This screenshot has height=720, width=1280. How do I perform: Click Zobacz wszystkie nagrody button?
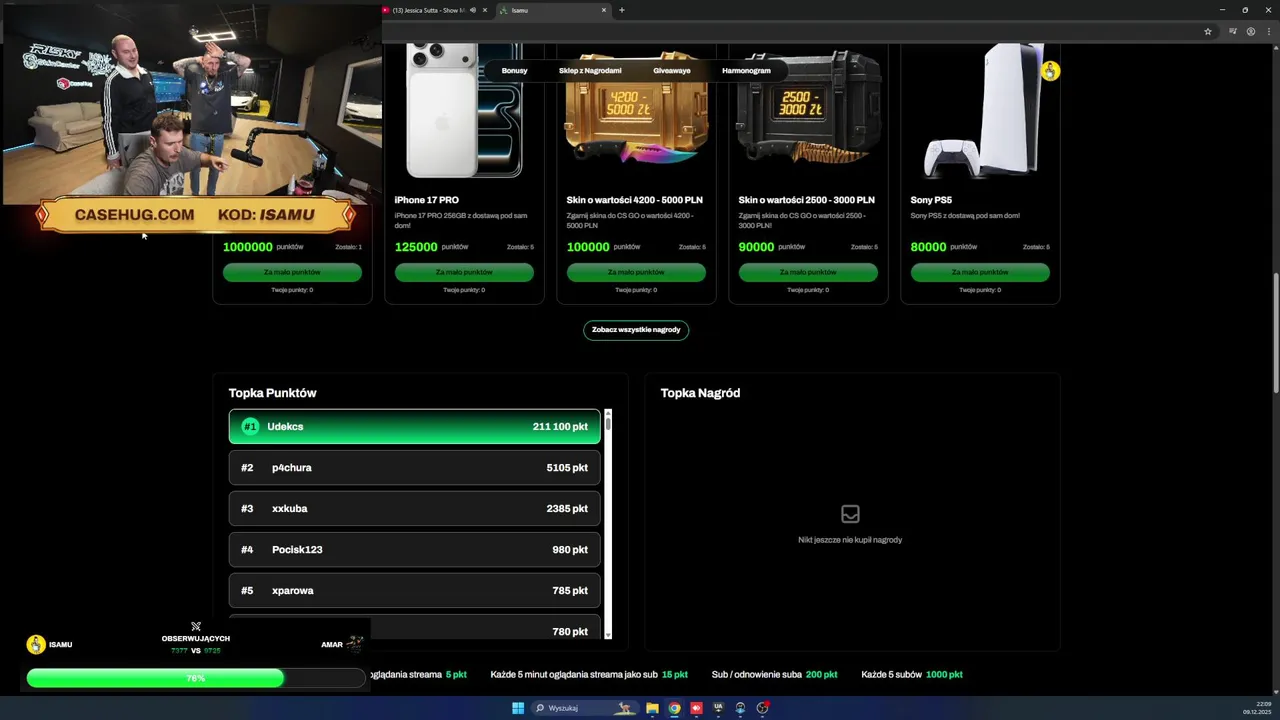636,330
